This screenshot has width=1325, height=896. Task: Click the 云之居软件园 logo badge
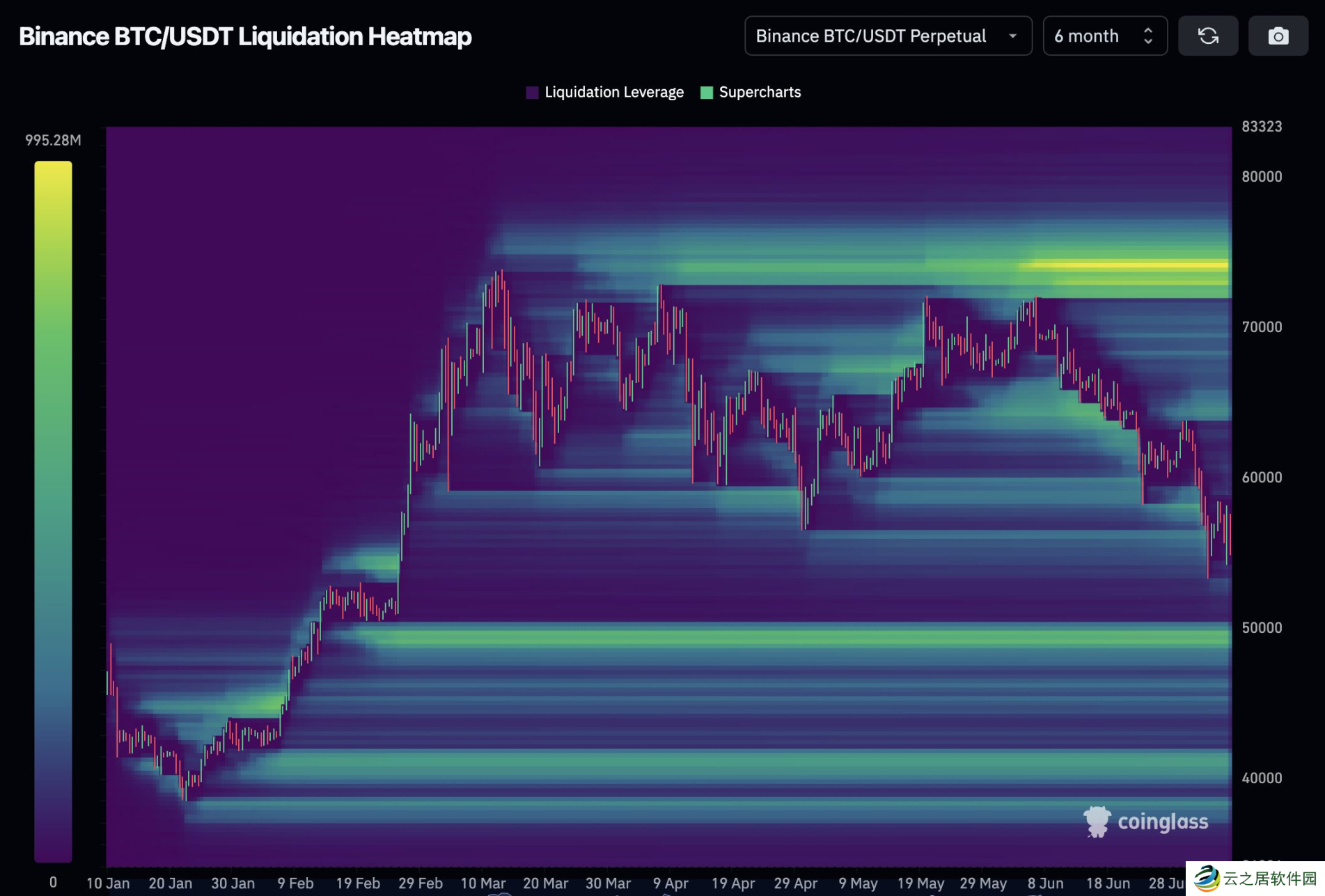1255,879
